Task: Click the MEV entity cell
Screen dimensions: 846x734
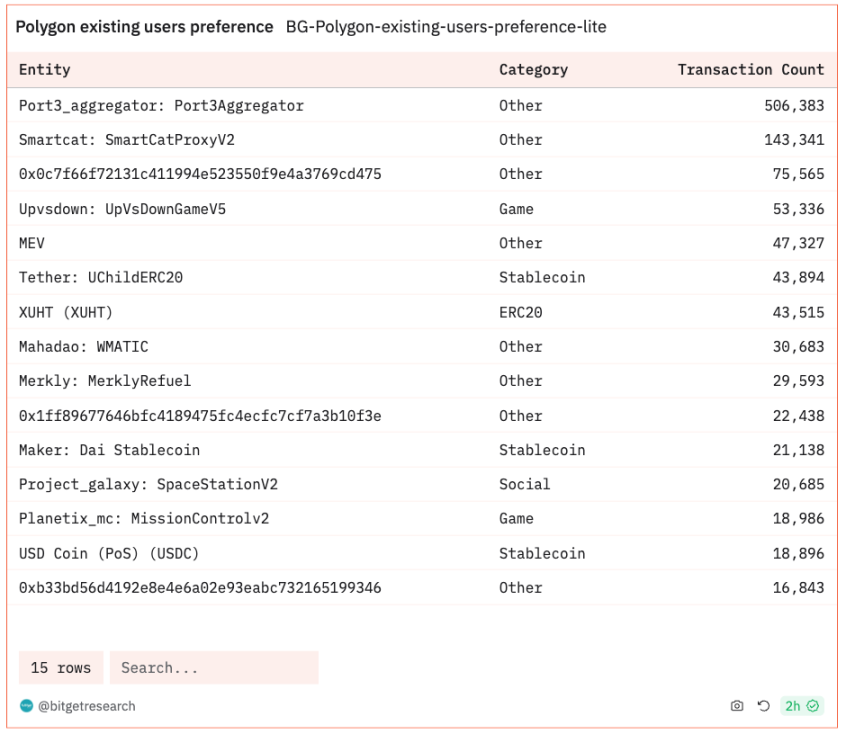Action: 32,243
